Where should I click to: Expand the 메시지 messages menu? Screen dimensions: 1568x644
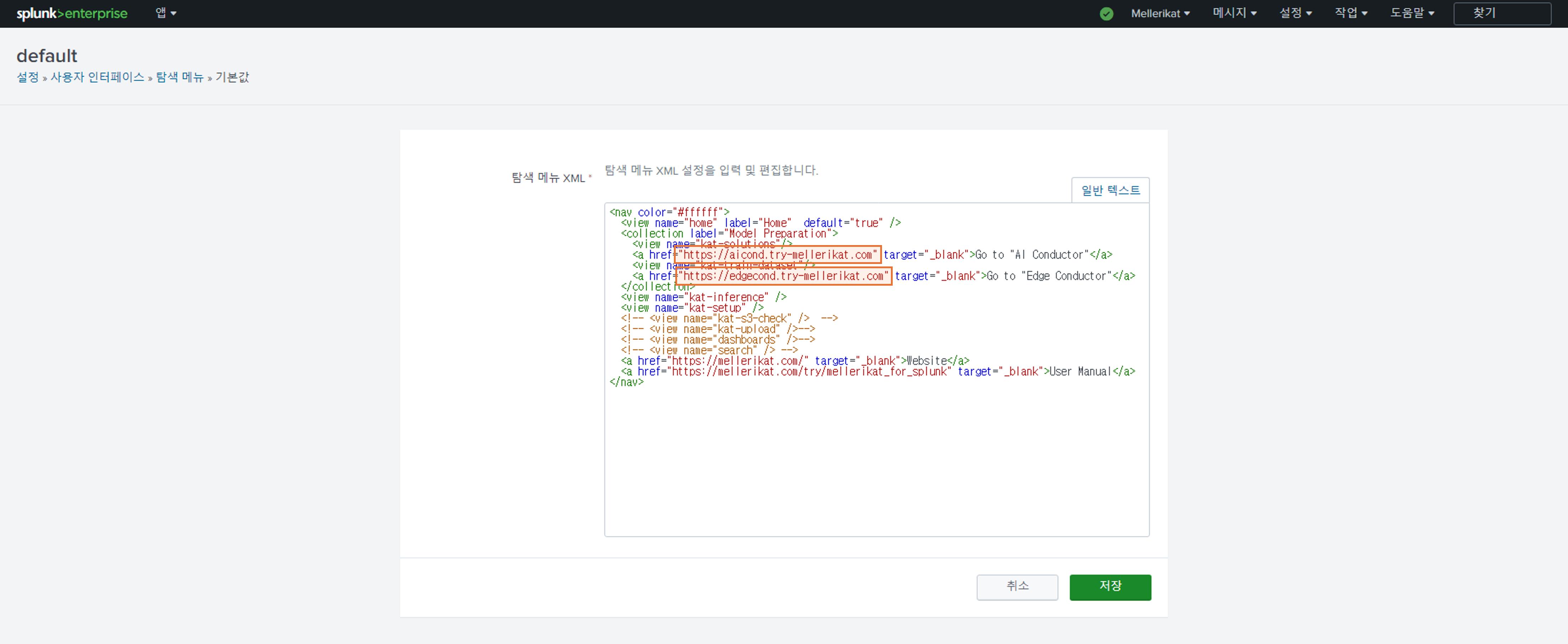[1234, 13]
